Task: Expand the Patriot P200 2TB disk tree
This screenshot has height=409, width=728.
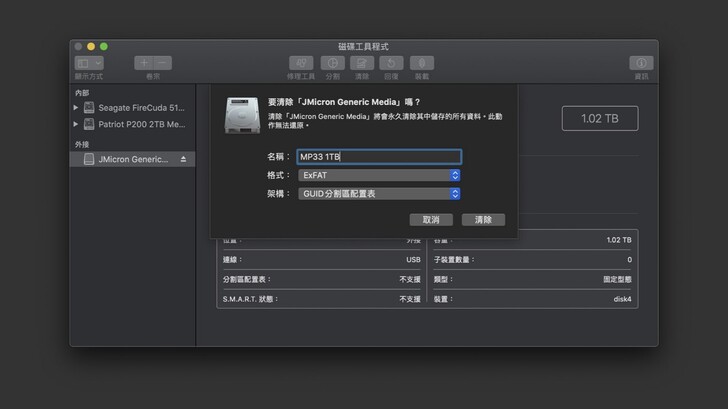Action: (x=76, y=124)
